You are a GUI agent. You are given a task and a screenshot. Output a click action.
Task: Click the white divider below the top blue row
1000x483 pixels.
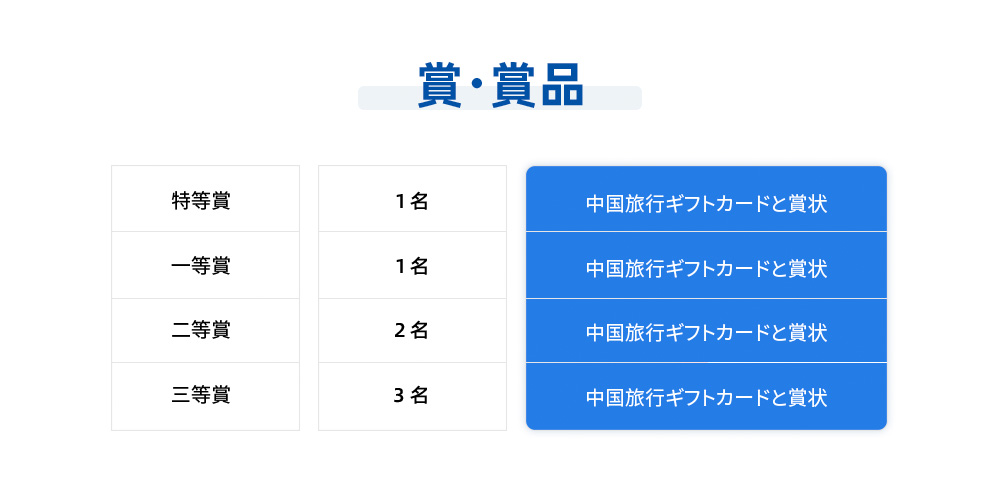[x=706, y=231]
